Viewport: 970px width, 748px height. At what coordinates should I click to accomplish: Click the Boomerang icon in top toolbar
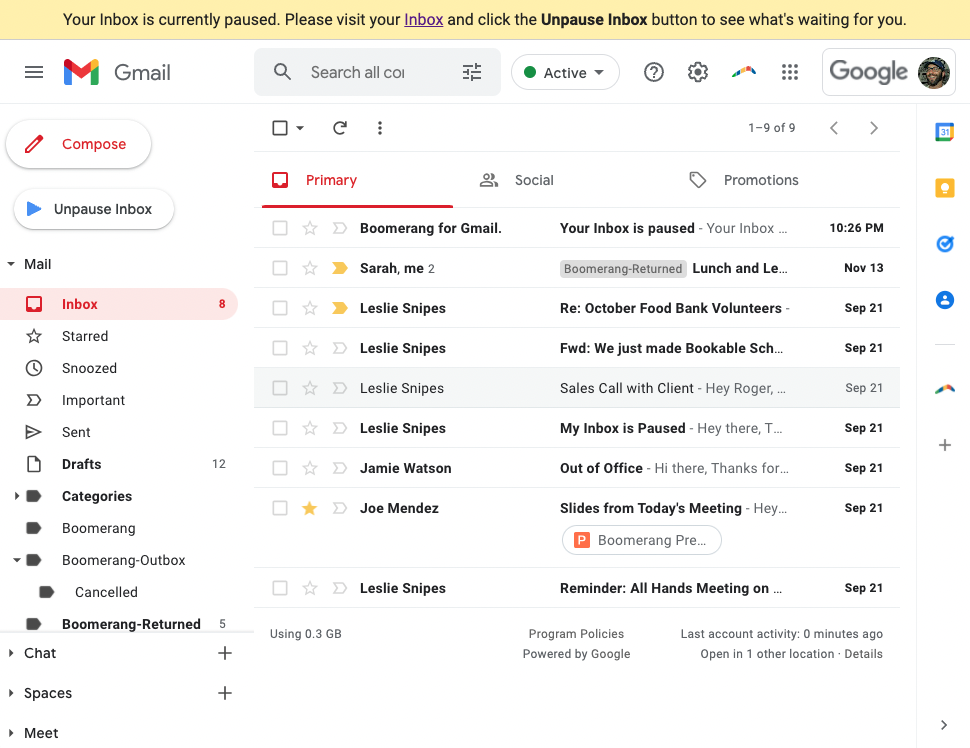click(x=743, y=72)
